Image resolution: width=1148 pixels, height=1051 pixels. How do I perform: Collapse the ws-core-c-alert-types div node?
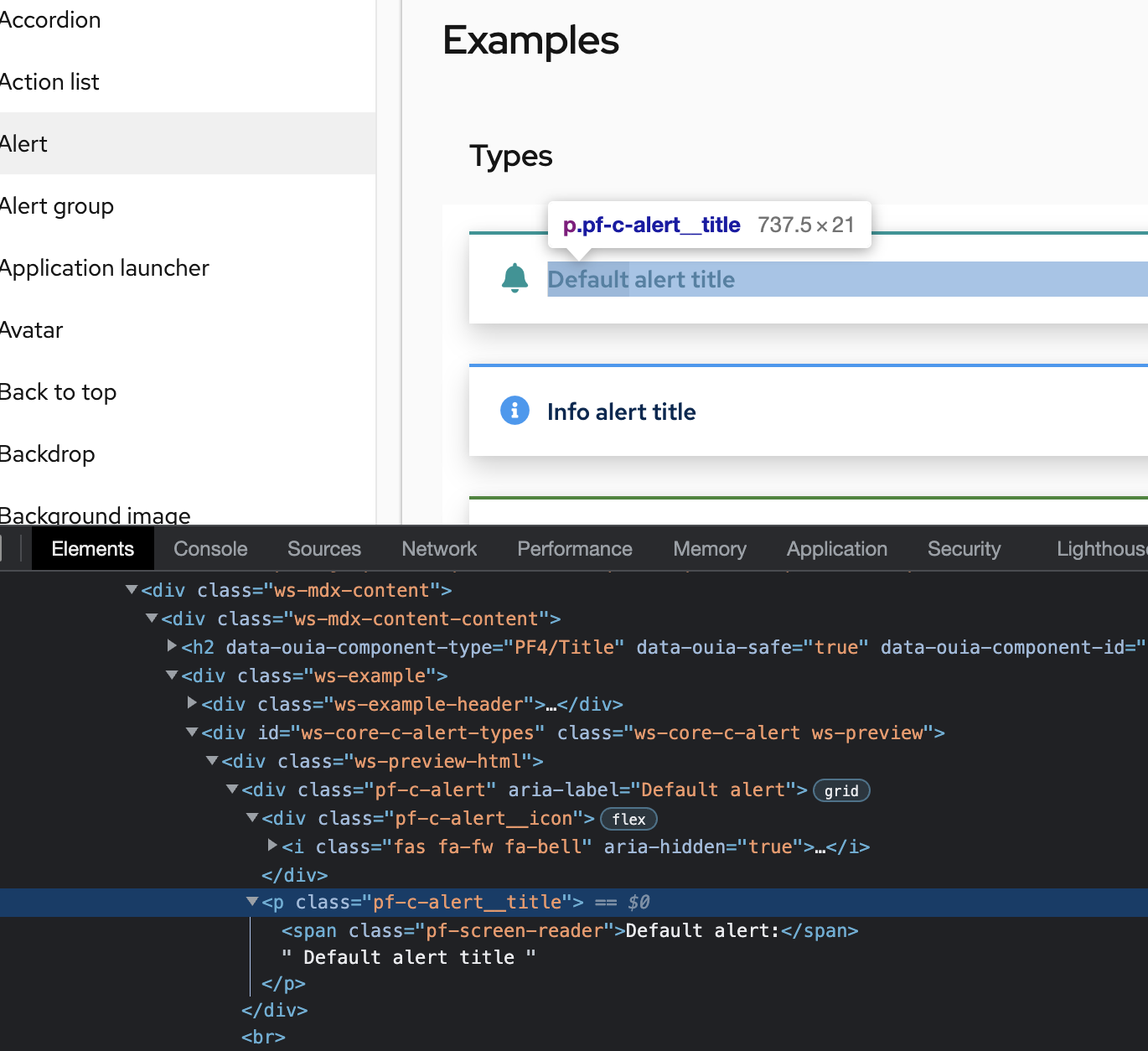(192, 732)
